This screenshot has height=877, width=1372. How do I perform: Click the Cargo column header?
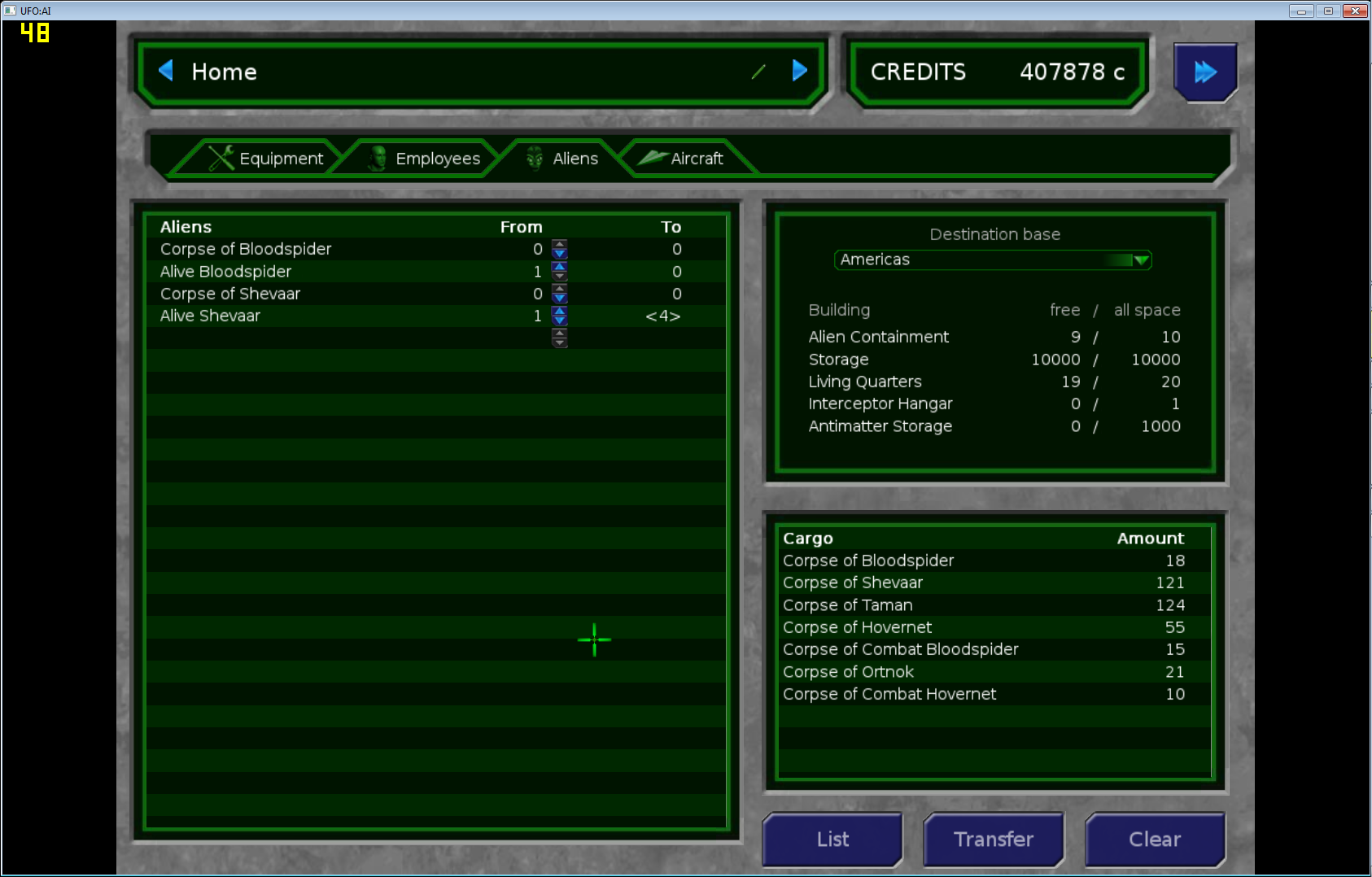808,539
